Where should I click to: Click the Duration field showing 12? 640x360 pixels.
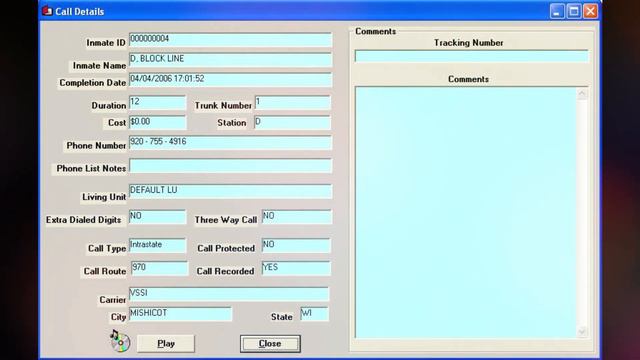(157, 102)
